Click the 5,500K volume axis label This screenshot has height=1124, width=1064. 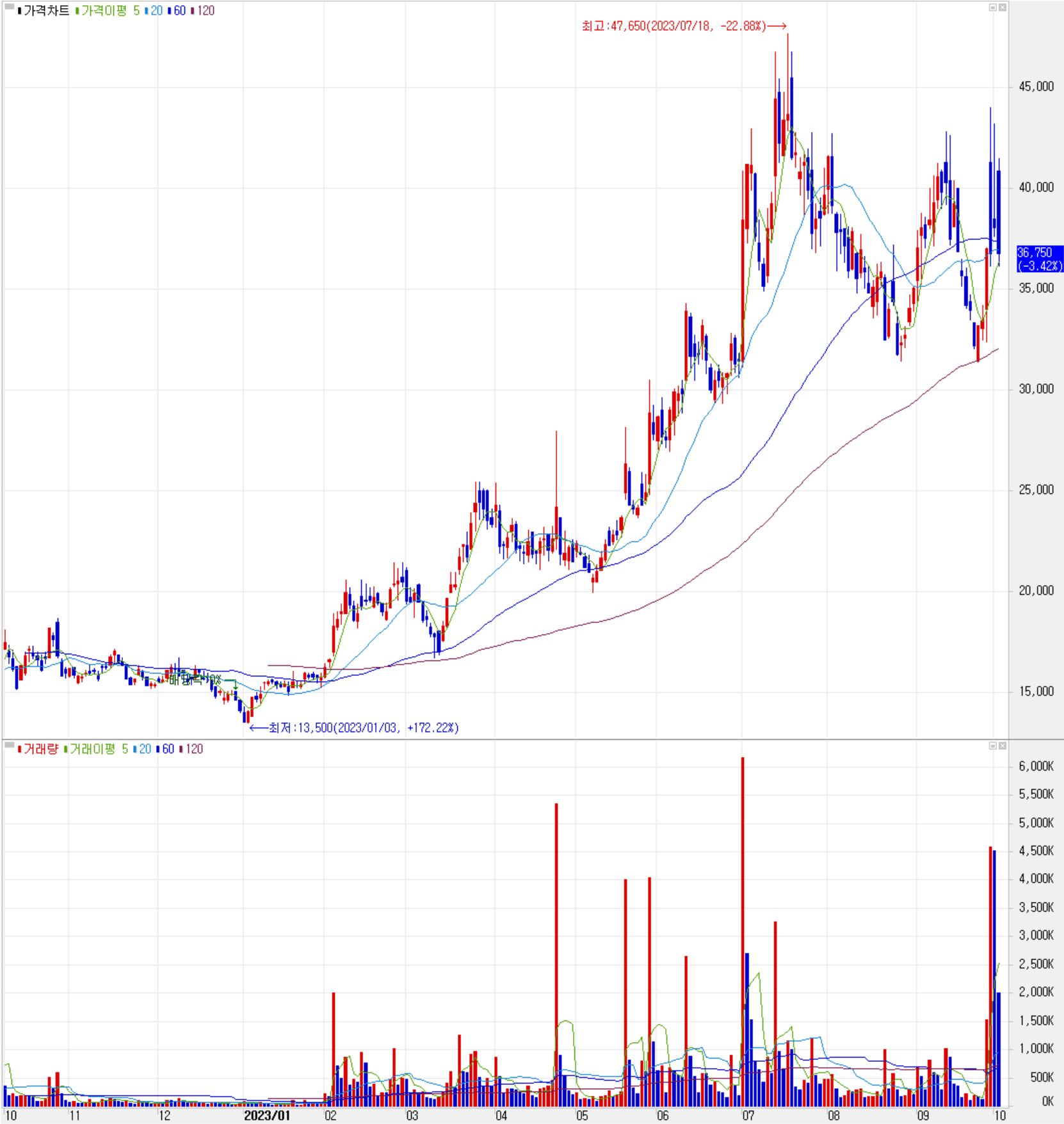tap(1036, 794)
